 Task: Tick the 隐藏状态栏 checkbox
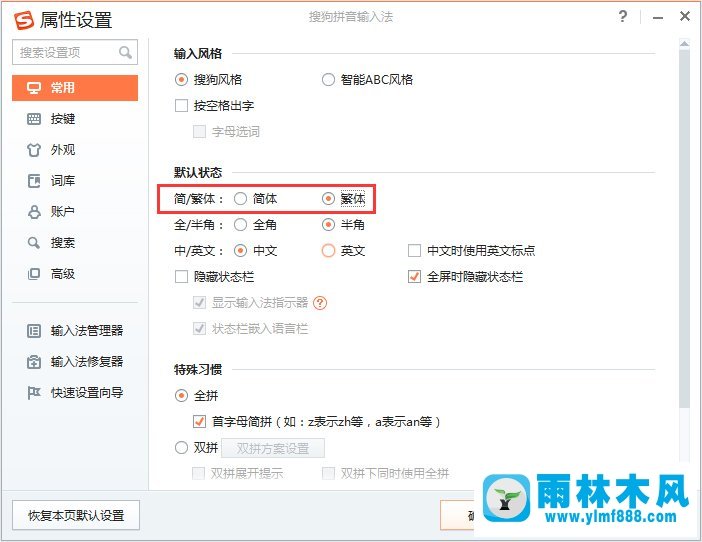point(181,277)
